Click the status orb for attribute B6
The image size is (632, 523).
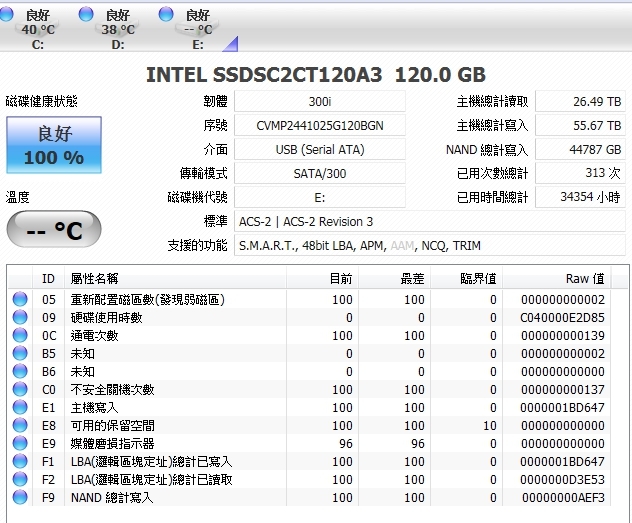point(20,371)
